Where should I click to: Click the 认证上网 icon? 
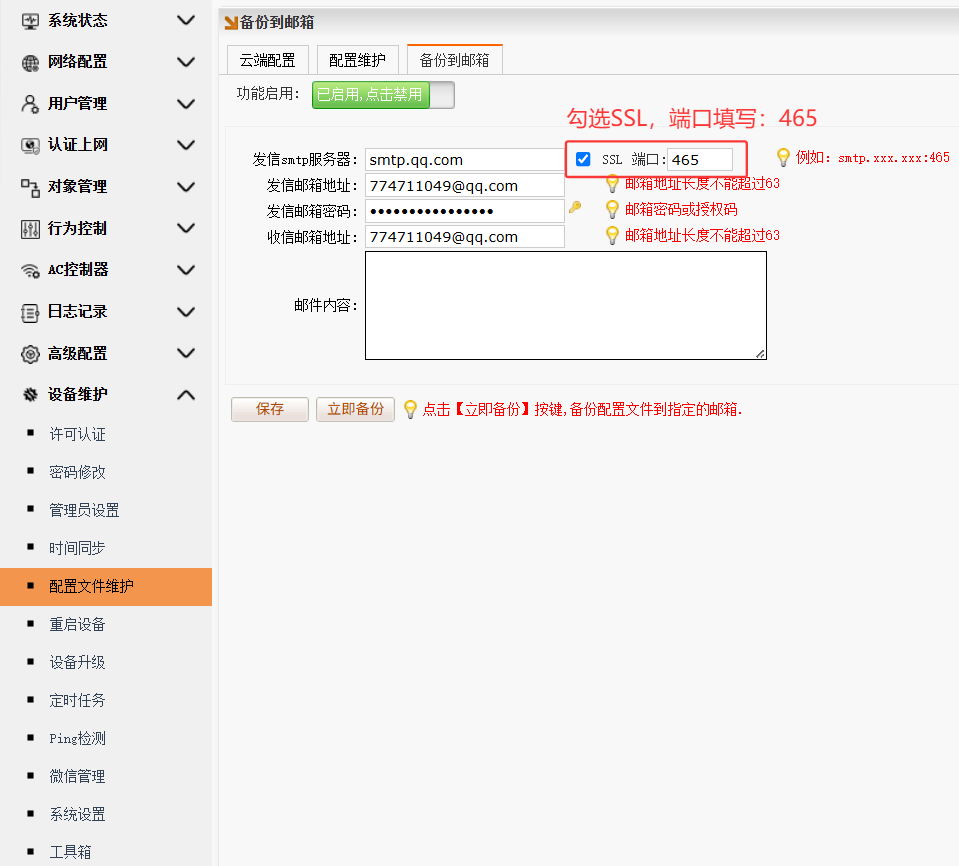[30, 146]
